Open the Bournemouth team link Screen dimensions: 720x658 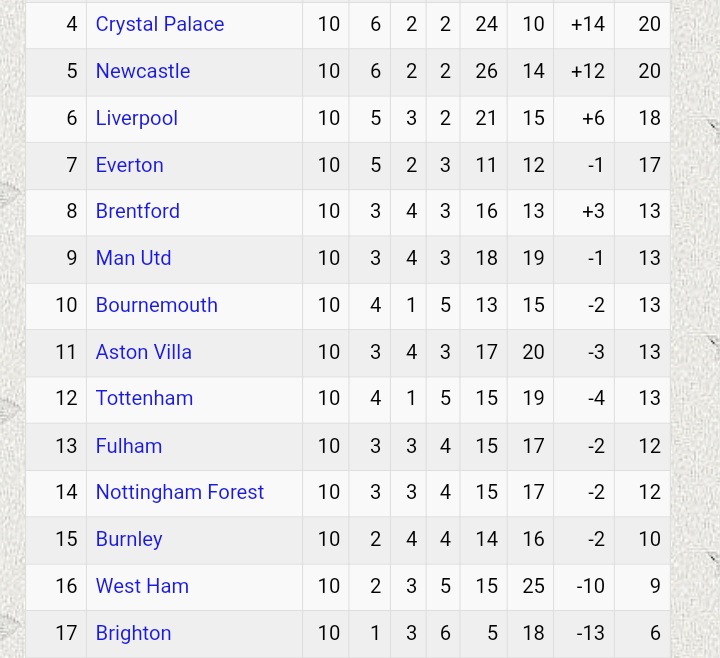(157, 305)
